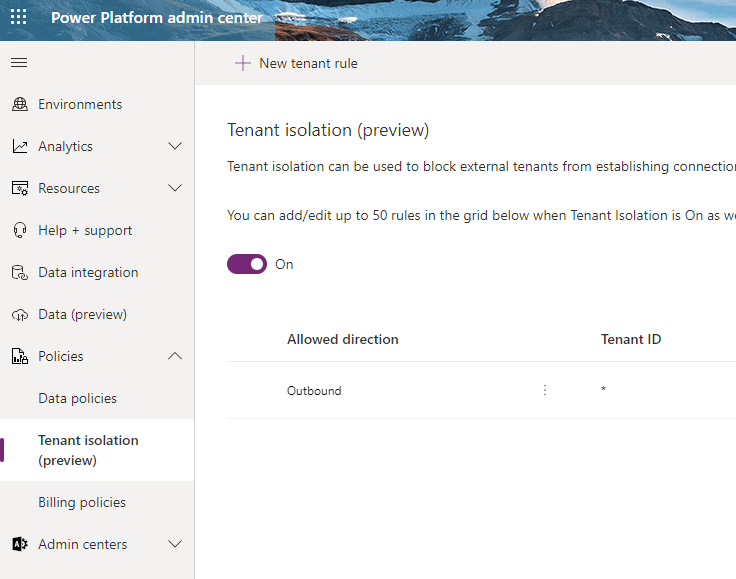The image size is (736, 579).
Task: Click the Data (preview) cloud icon
Action: (x=20, y=315)
